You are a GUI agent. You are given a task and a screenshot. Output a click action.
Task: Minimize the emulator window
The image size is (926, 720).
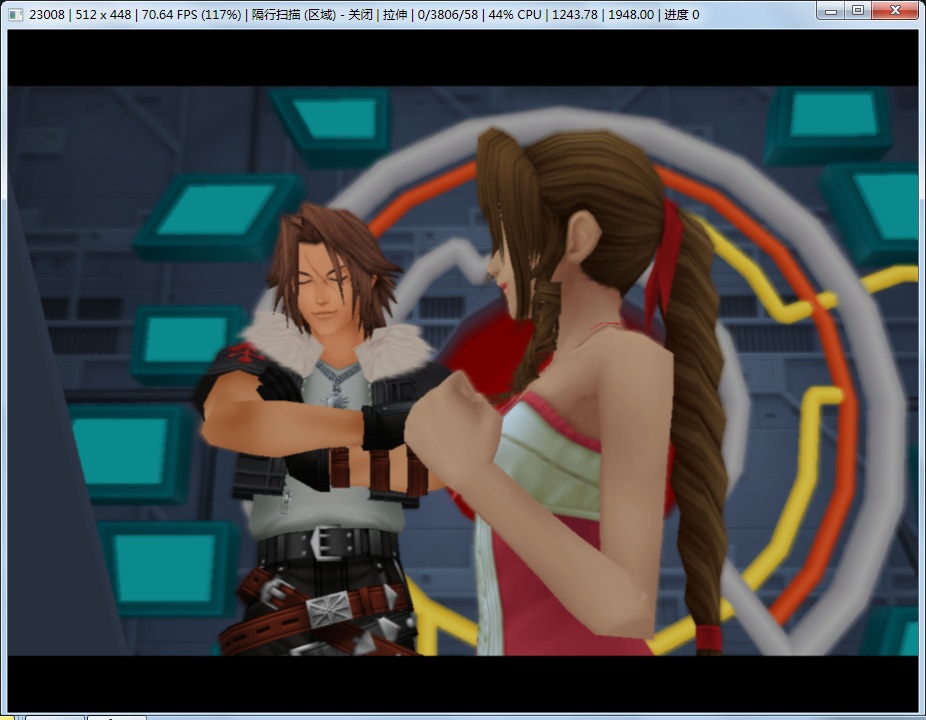831,11
